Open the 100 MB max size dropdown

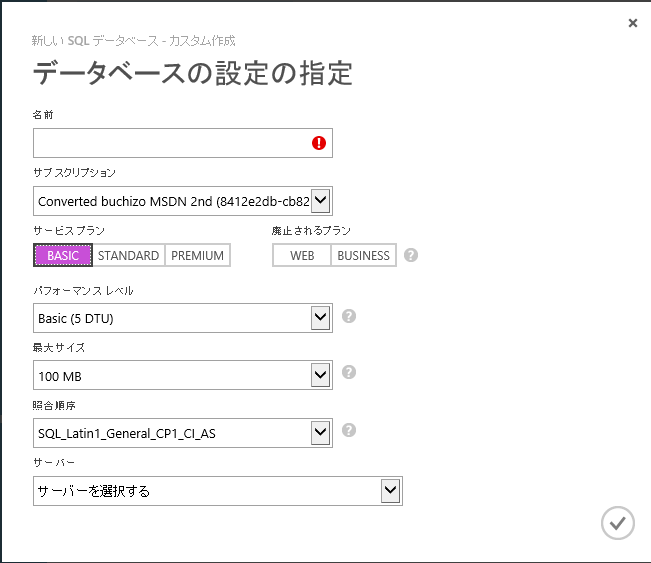[x=320, y=375]
